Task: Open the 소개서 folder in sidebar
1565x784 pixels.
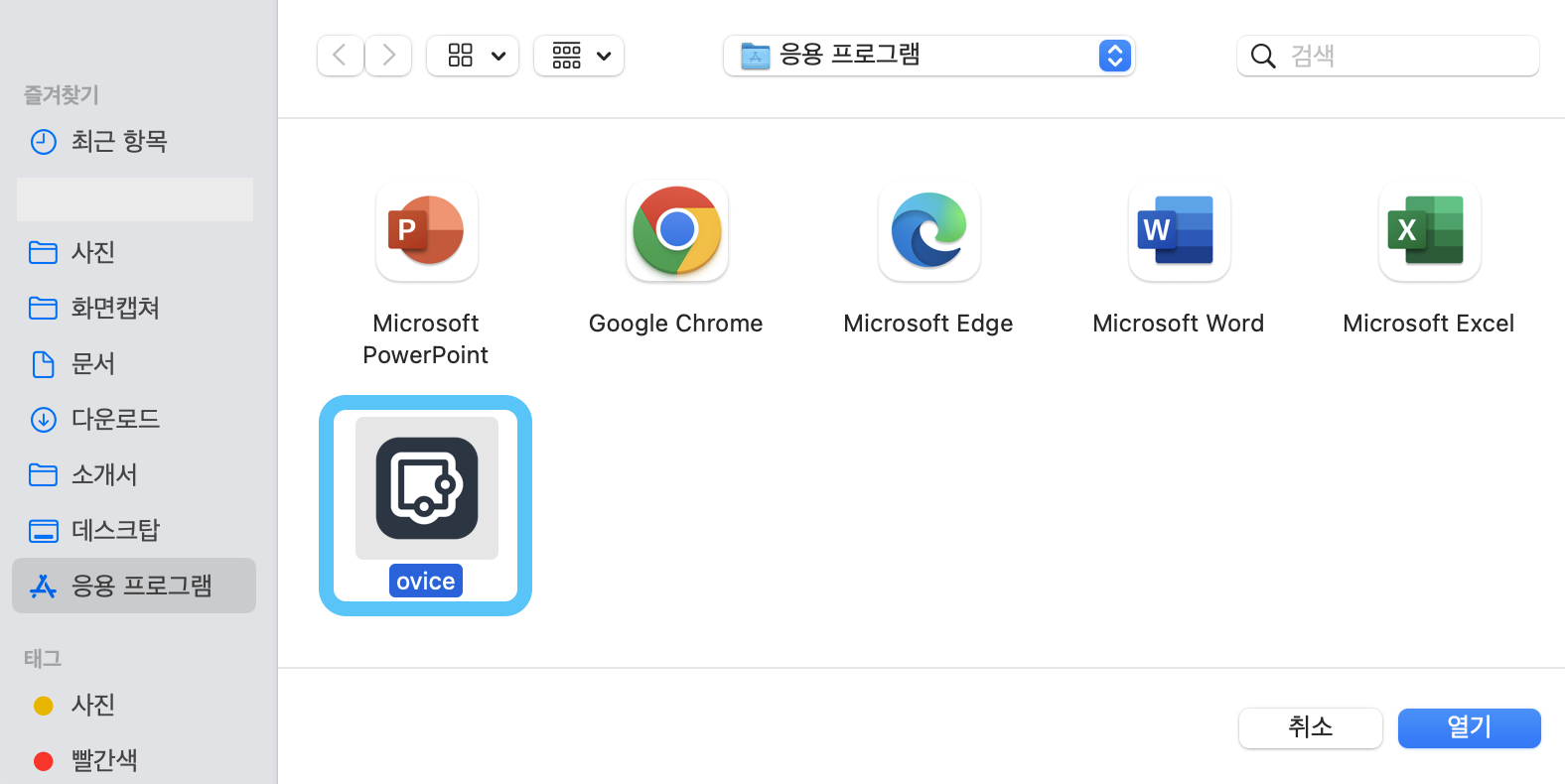Action: coord(134,474)
